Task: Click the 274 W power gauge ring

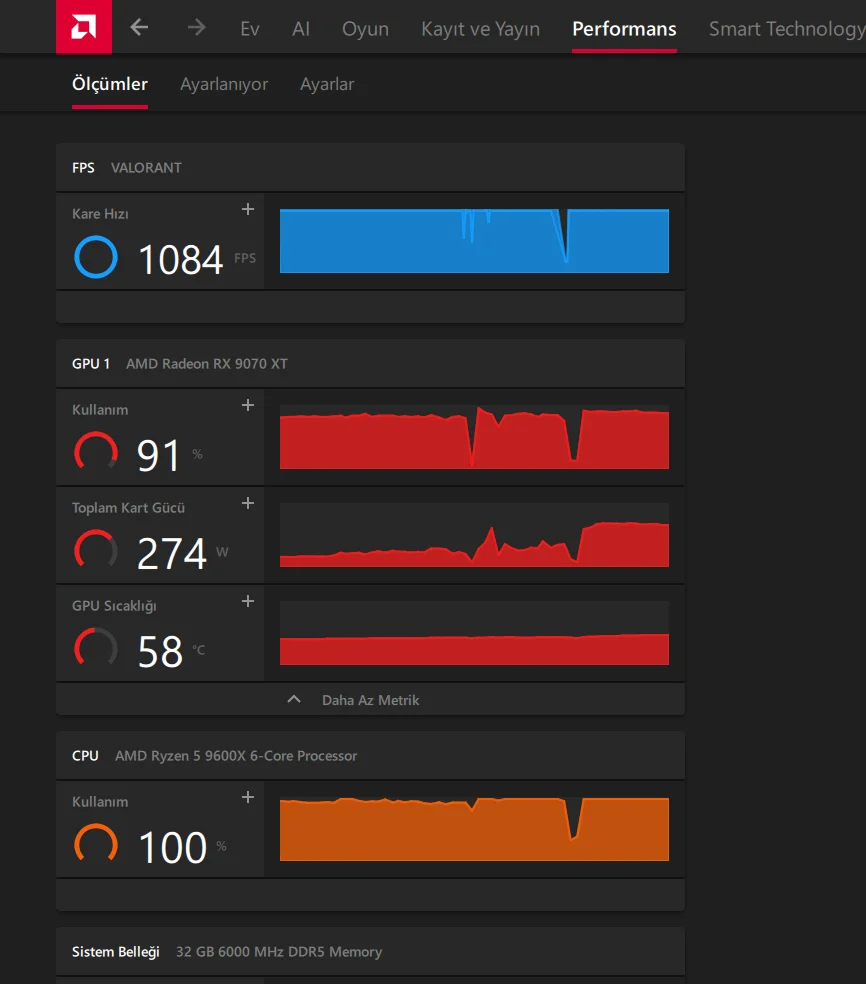Action: [95, 550]
